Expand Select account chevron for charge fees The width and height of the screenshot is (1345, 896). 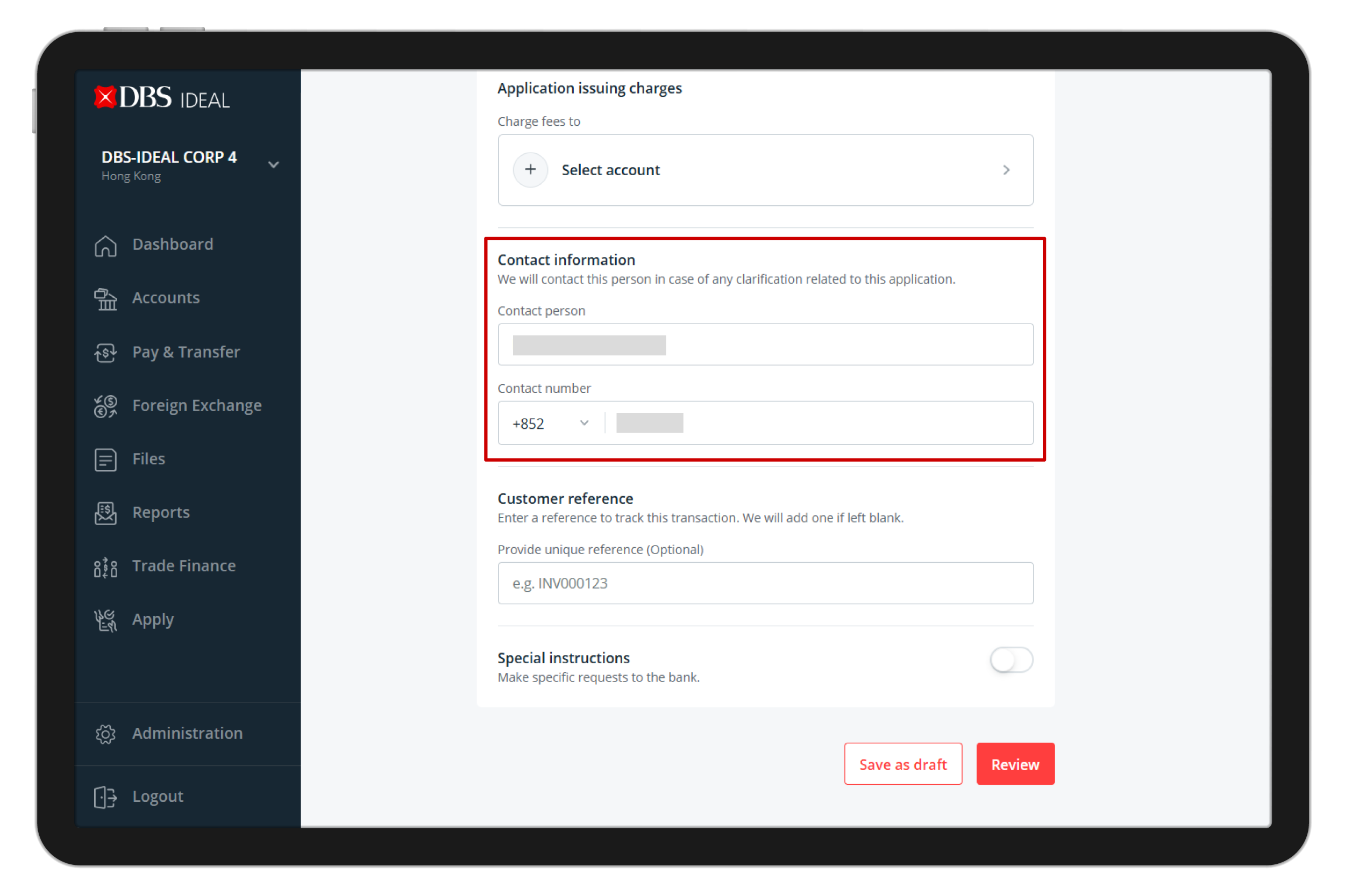[1006, 170]
